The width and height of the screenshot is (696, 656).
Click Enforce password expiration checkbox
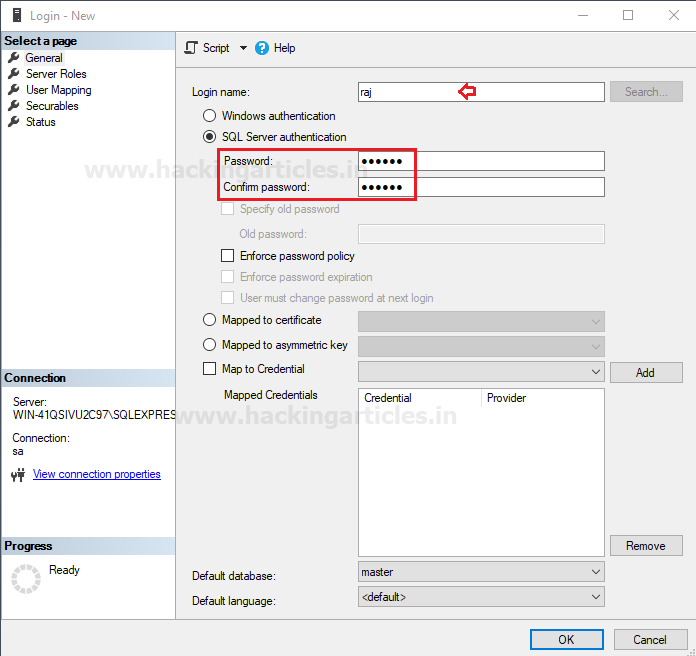tap(227, 277)
